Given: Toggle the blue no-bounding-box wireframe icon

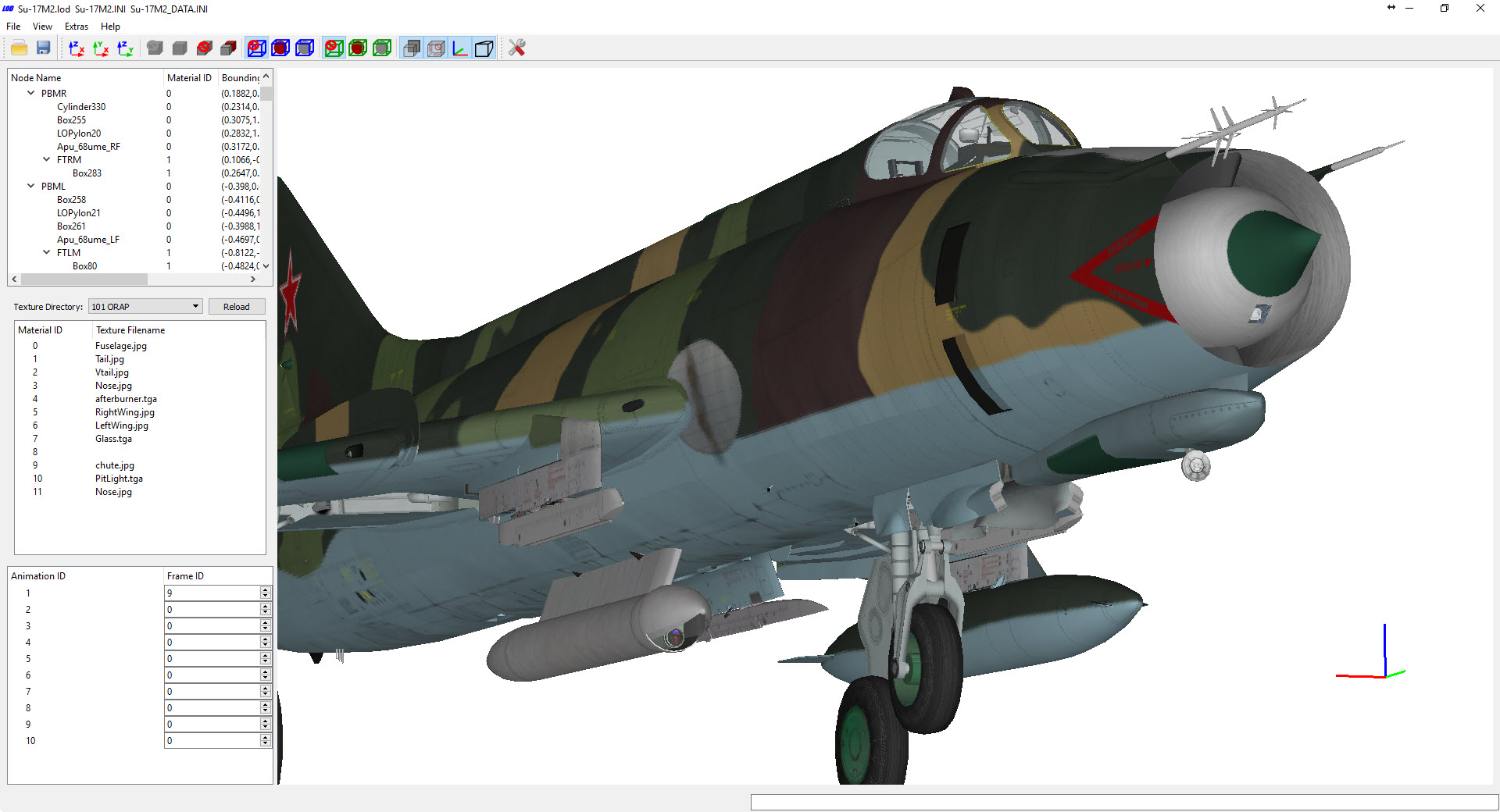Looking at the screenshot, I should (256, 48).
